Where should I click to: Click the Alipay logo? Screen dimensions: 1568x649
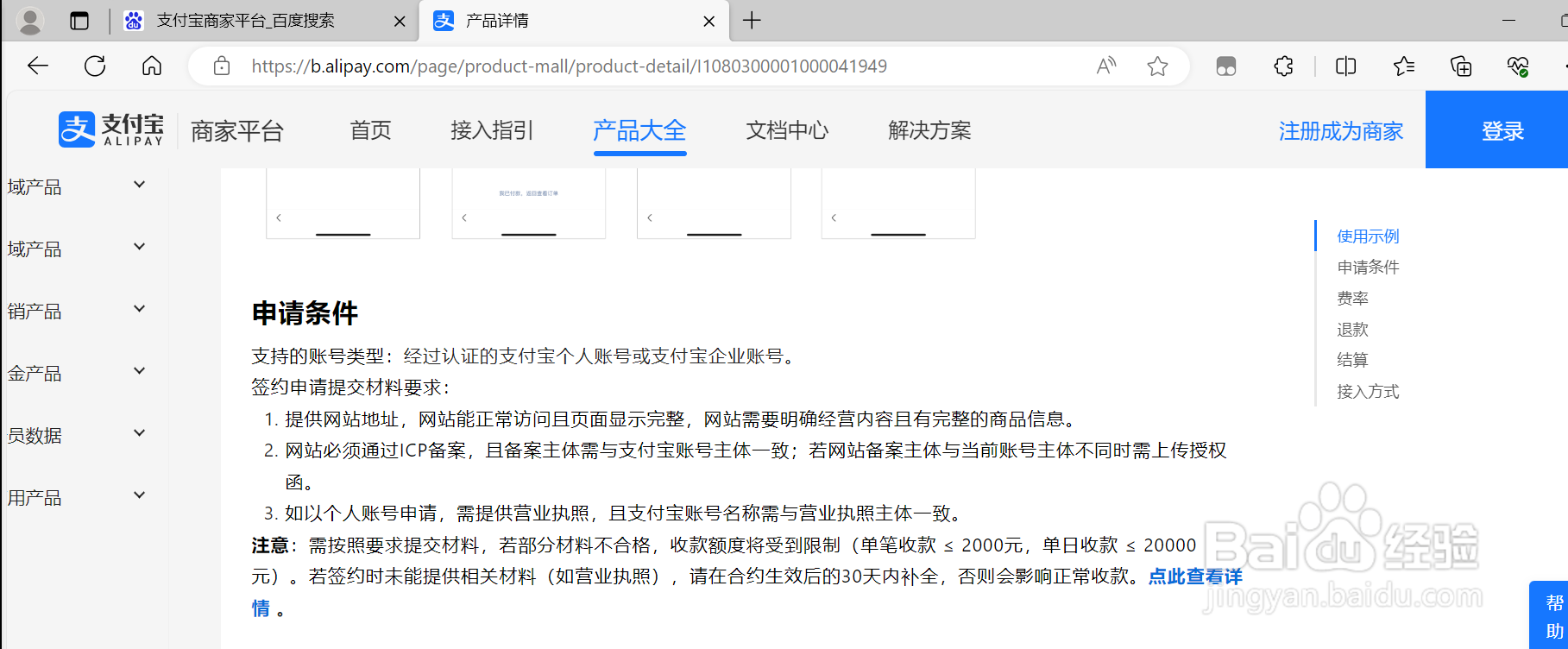111,130
